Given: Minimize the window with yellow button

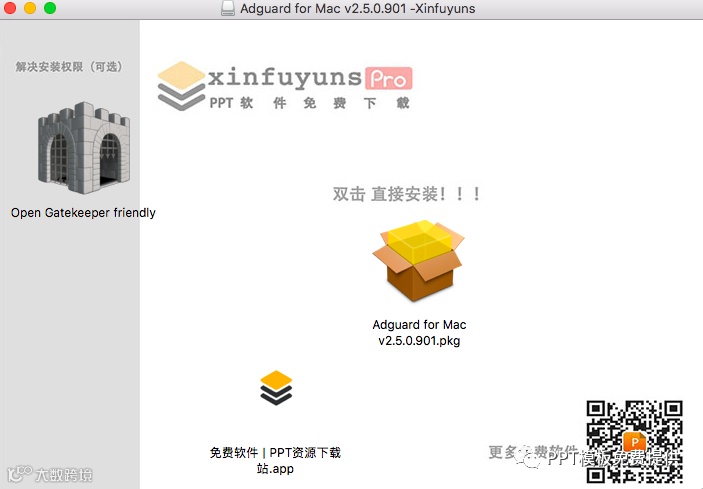Looking at the screenshot, I should (30, 8).
